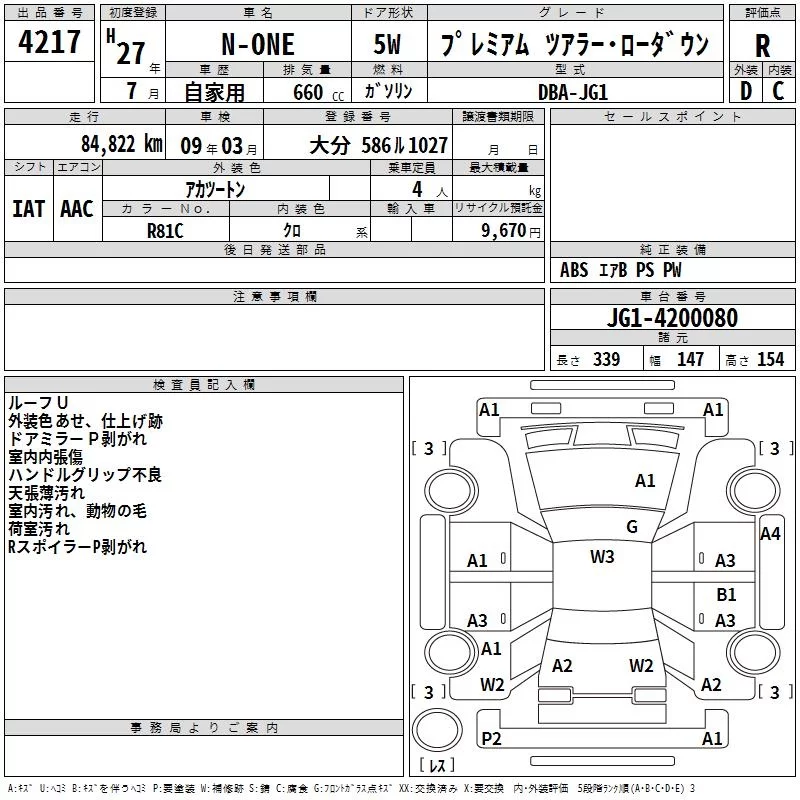
Task: Select the chassis number JG1-4200080
Action: click(x=672, y=317)
